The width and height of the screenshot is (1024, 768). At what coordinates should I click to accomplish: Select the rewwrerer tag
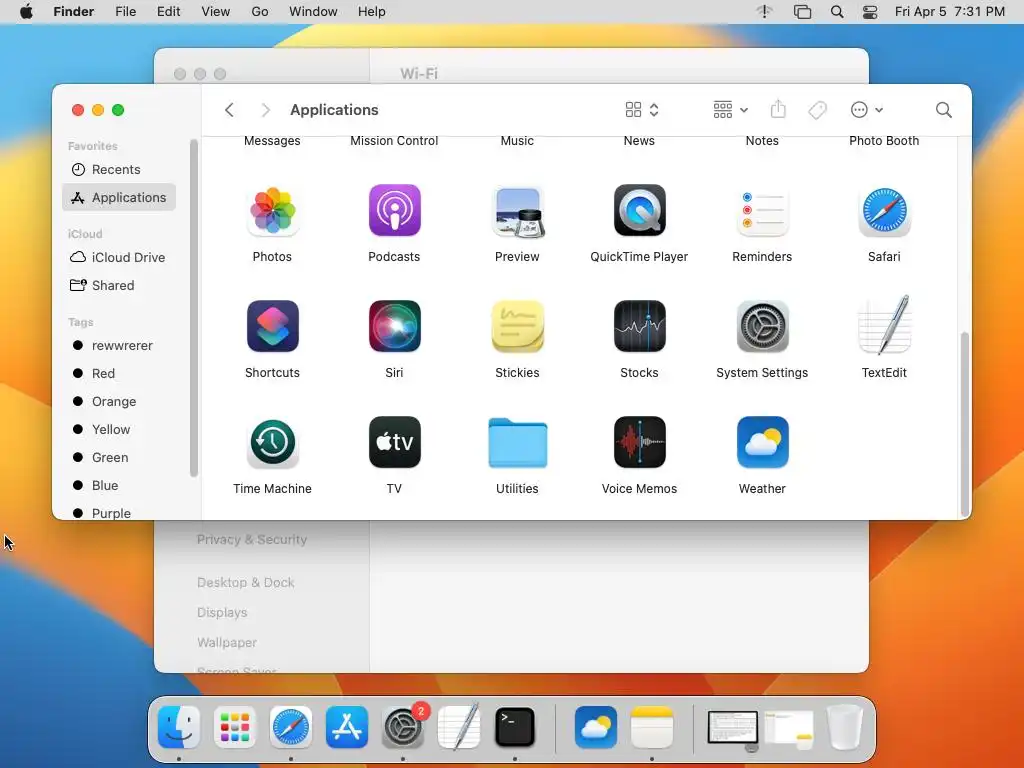[x=119, y=345]
